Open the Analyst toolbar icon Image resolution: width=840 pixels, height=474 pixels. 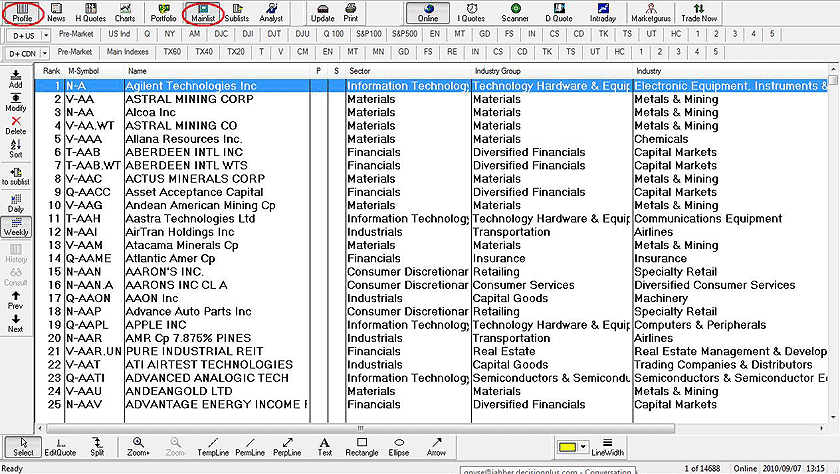click(x=271, y=12)
